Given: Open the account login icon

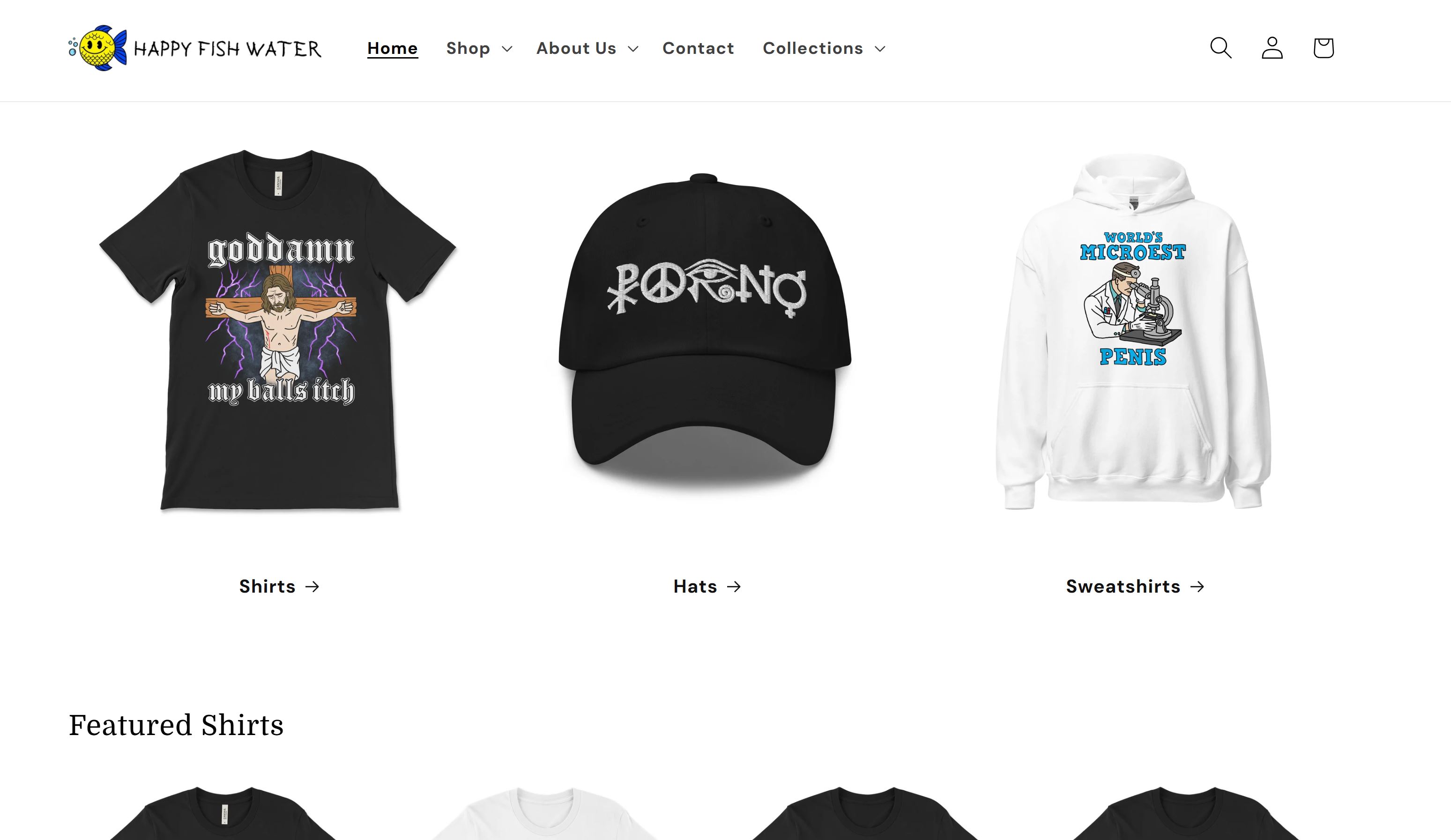Looking at the screenshot, I should point(1272,48).
